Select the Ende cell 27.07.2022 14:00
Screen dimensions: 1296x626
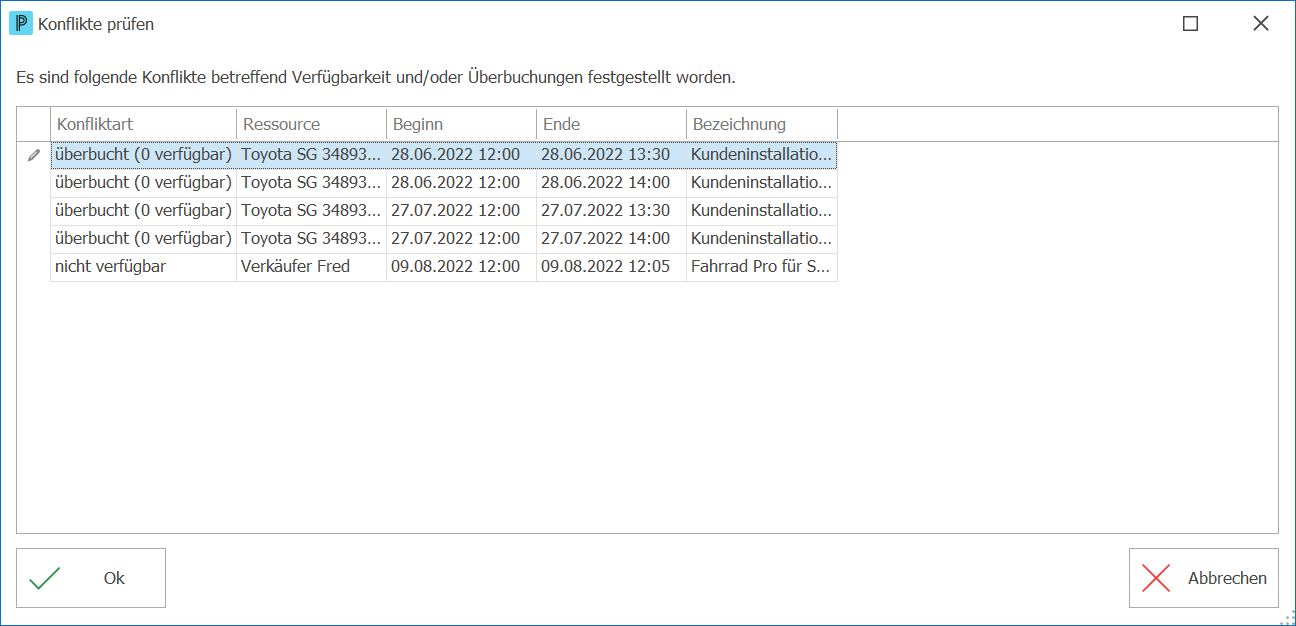tap(612, 239)
